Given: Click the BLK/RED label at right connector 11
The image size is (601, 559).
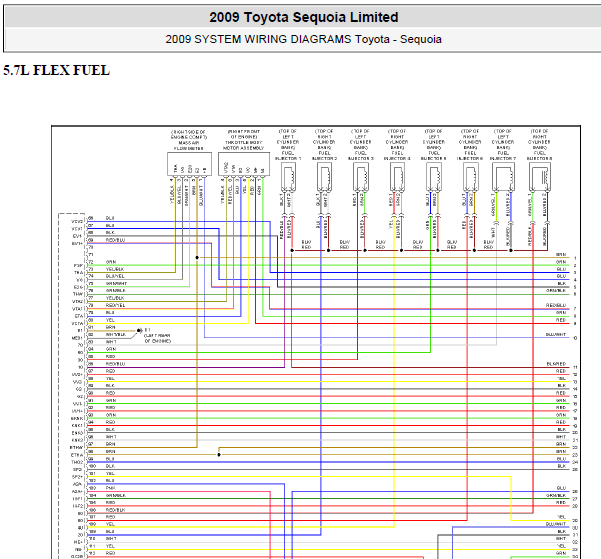Looking at the screenshot, I should [556, 364].
